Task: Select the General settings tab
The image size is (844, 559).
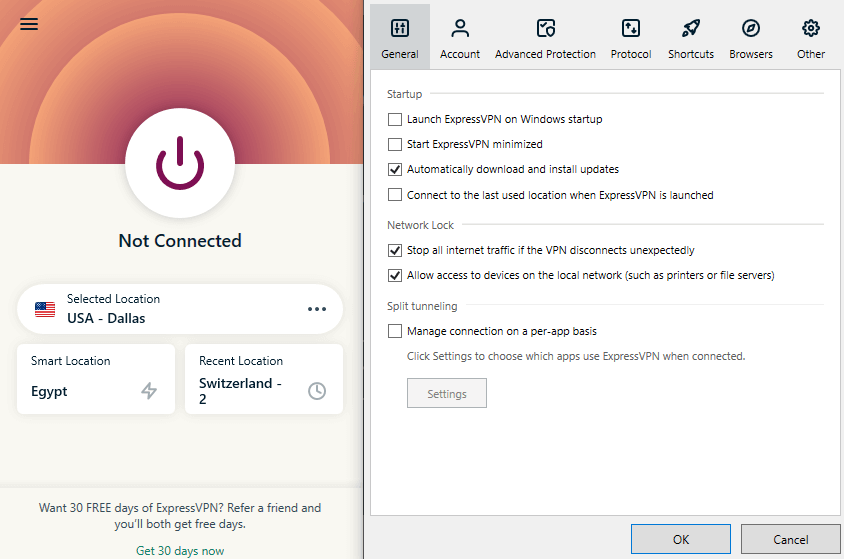Action: tap(400, 38)
